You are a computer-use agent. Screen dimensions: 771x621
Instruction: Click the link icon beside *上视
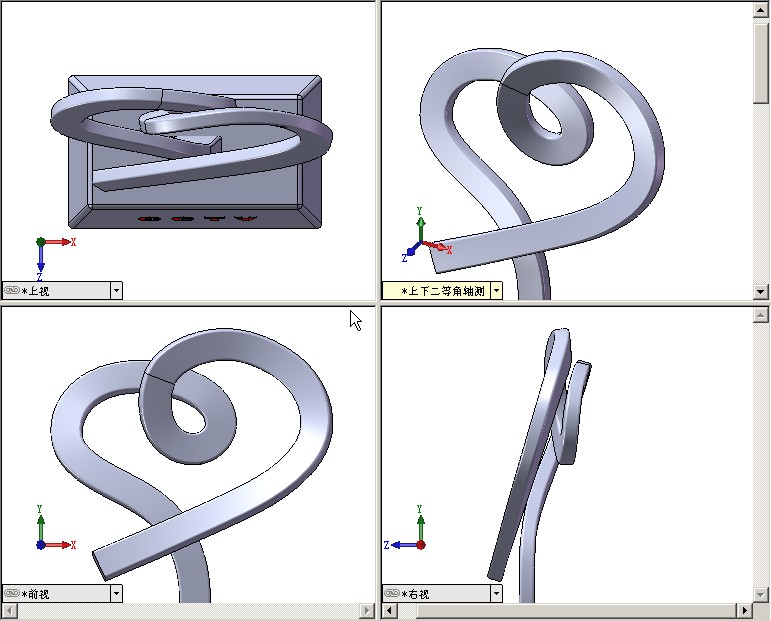point(12,291)
